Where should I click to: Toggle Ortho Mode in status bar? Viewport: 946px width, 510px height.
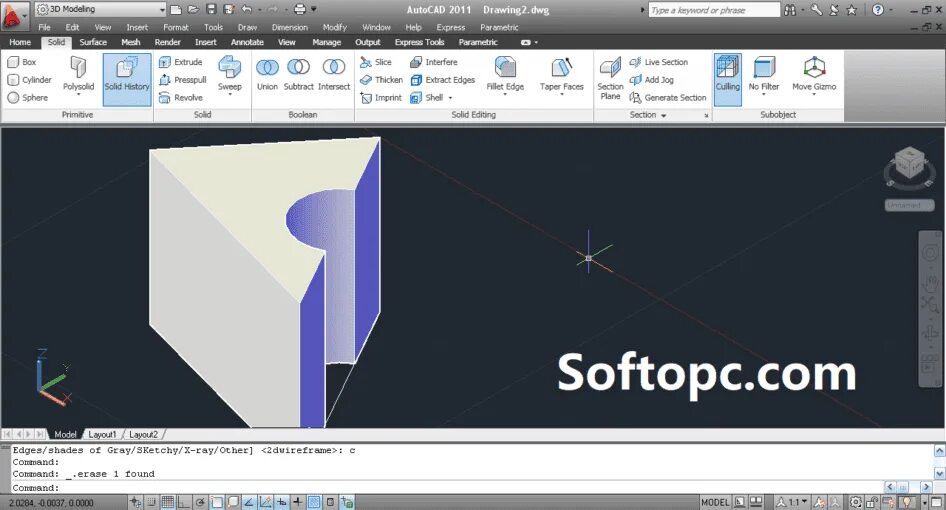183,502
